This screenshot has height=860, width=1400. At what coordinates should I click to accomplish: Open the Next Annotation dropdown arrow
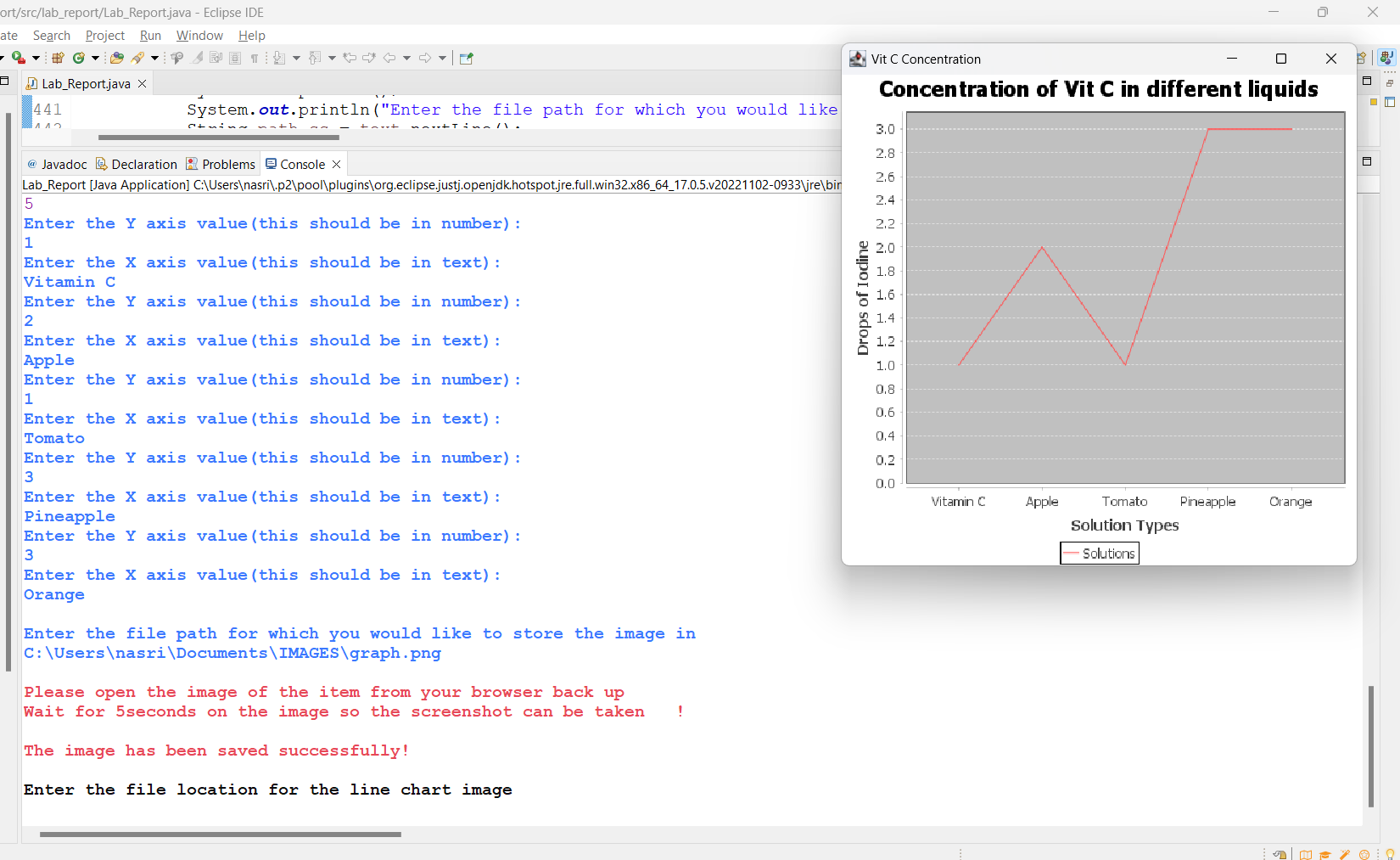(x=296, y=58)
